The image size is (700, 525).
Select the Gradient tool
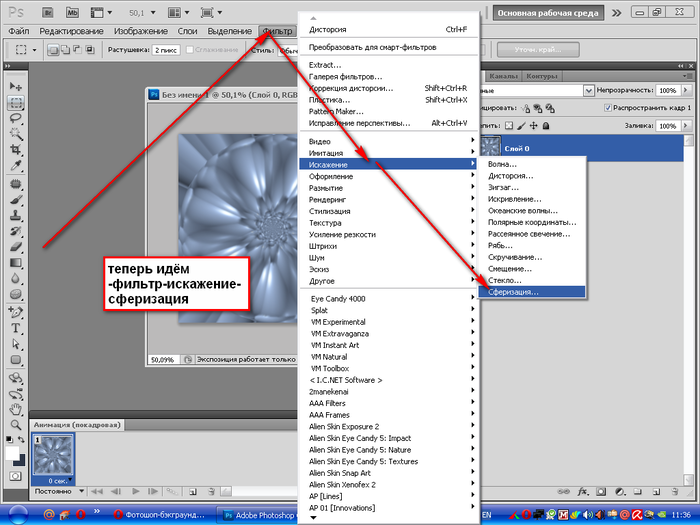(16, 262)
